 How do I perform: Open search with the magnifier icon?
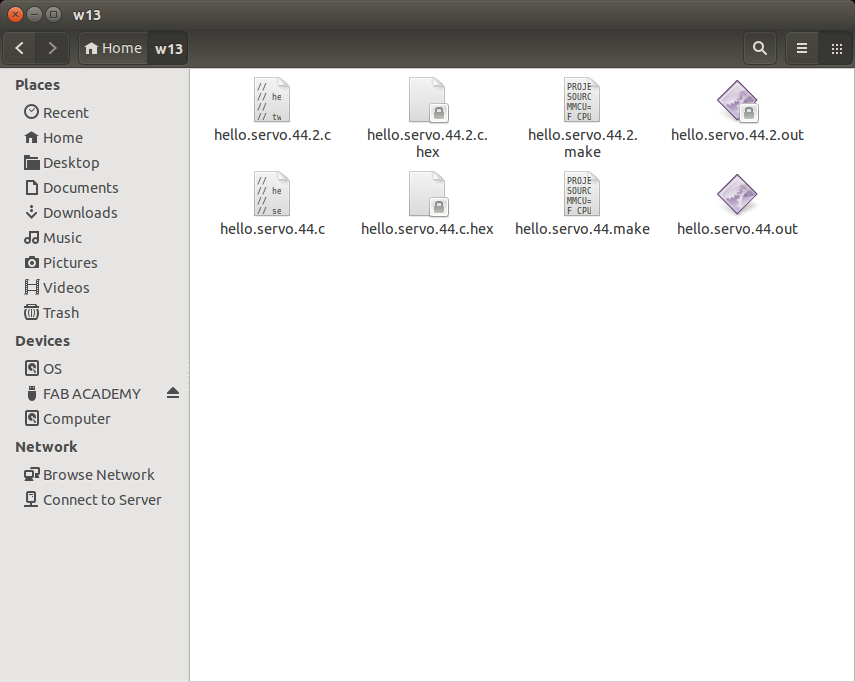coord(760,49)
